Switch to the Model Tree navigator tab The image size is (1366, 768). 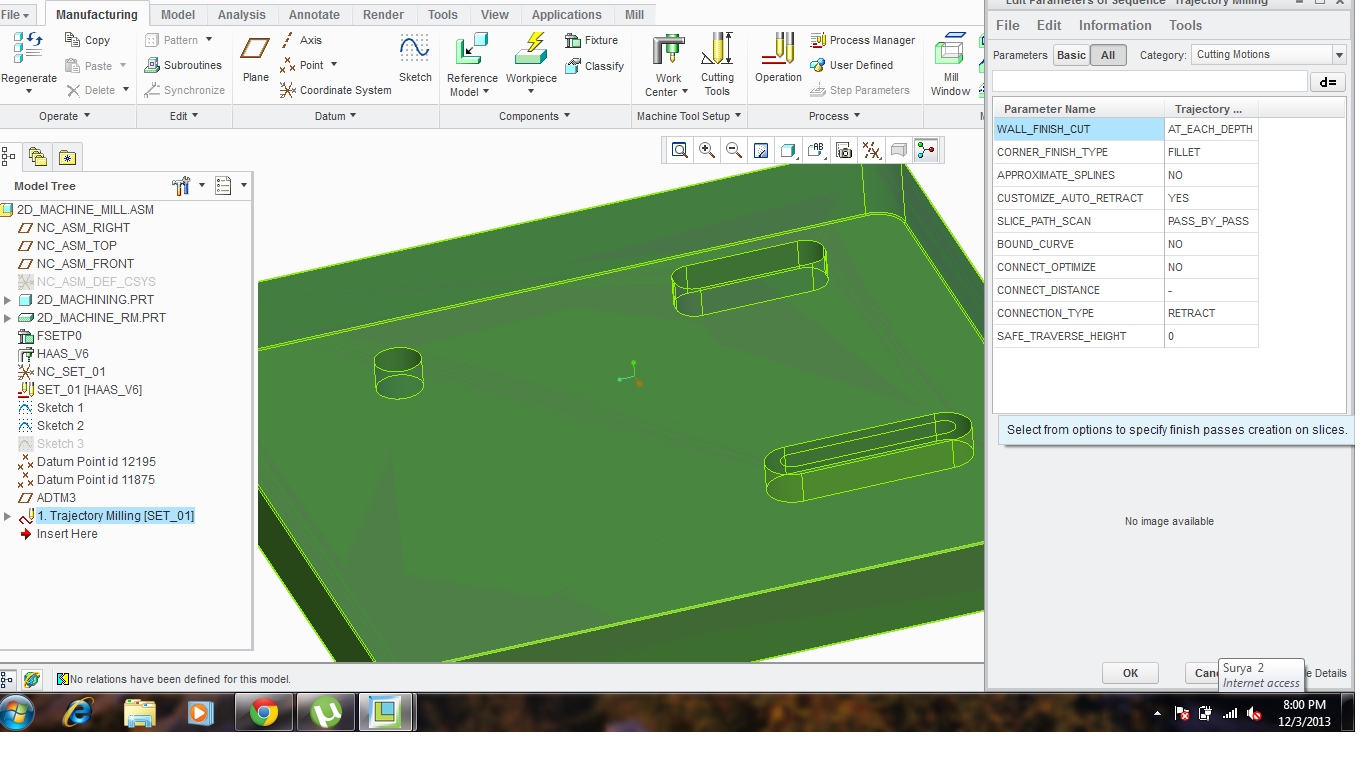coord(9,156)
